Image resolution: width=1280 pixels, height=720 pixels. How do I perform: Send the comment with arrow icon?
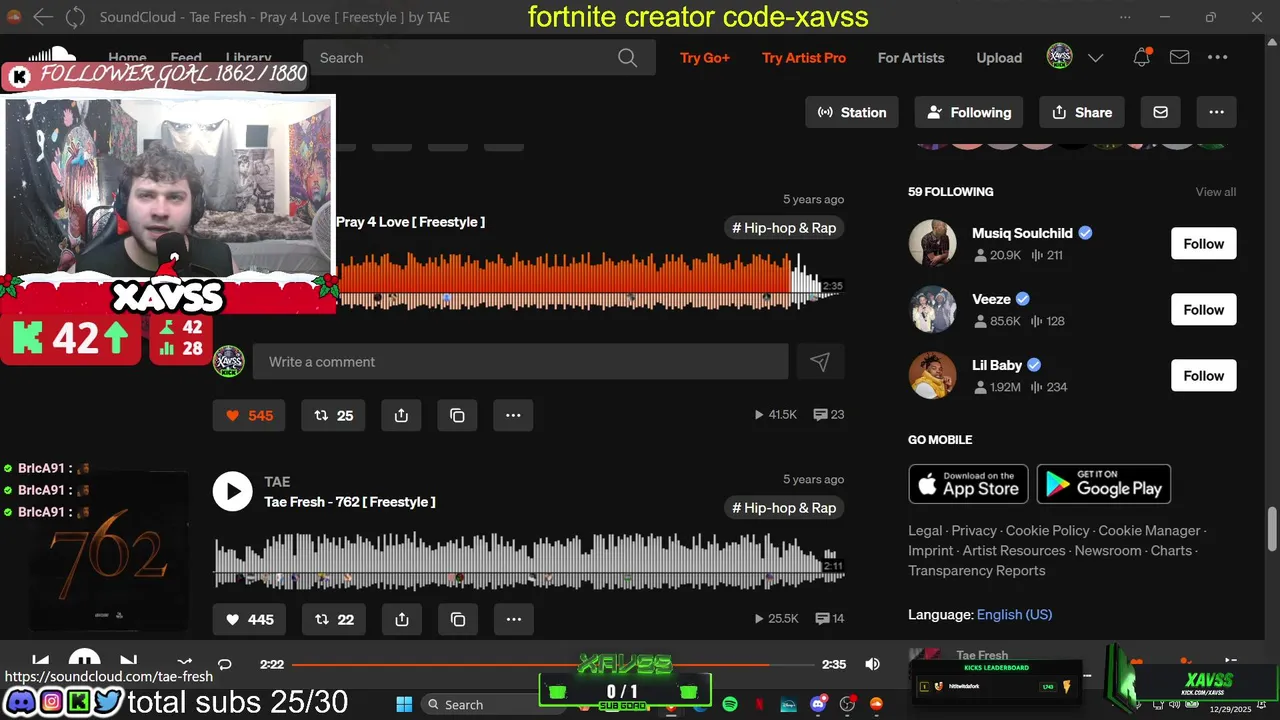coord(820,362)
